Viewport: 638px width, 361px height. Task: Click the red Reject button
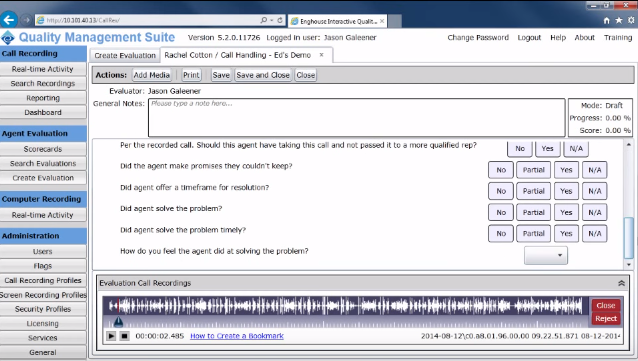606,319
